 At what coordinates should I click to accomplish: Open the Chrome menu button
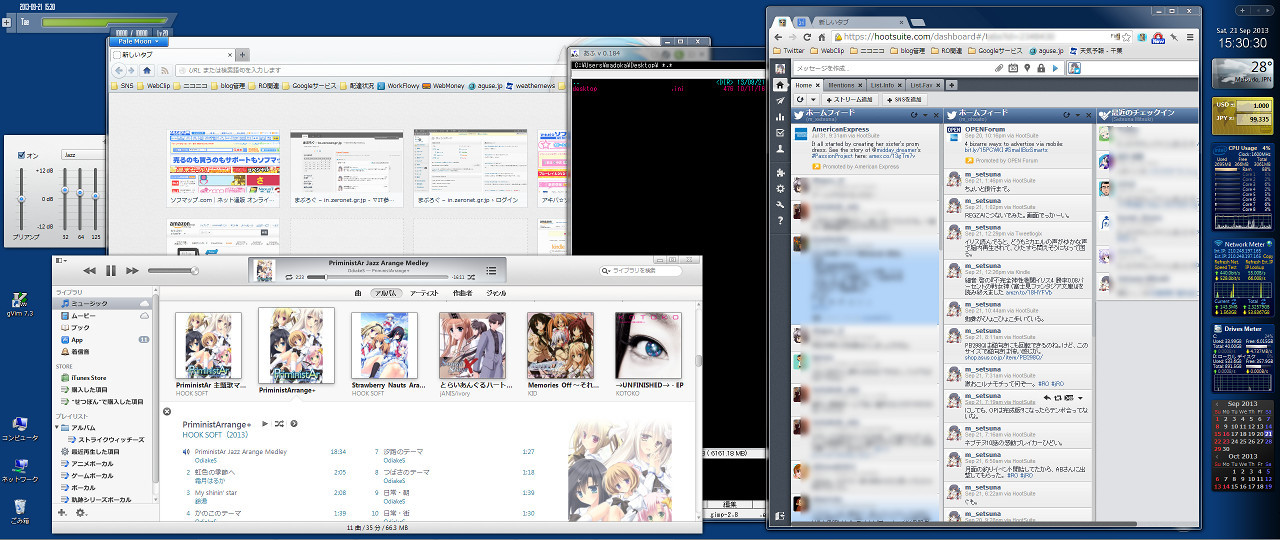pyautogui.click(x=1189, y=36)
